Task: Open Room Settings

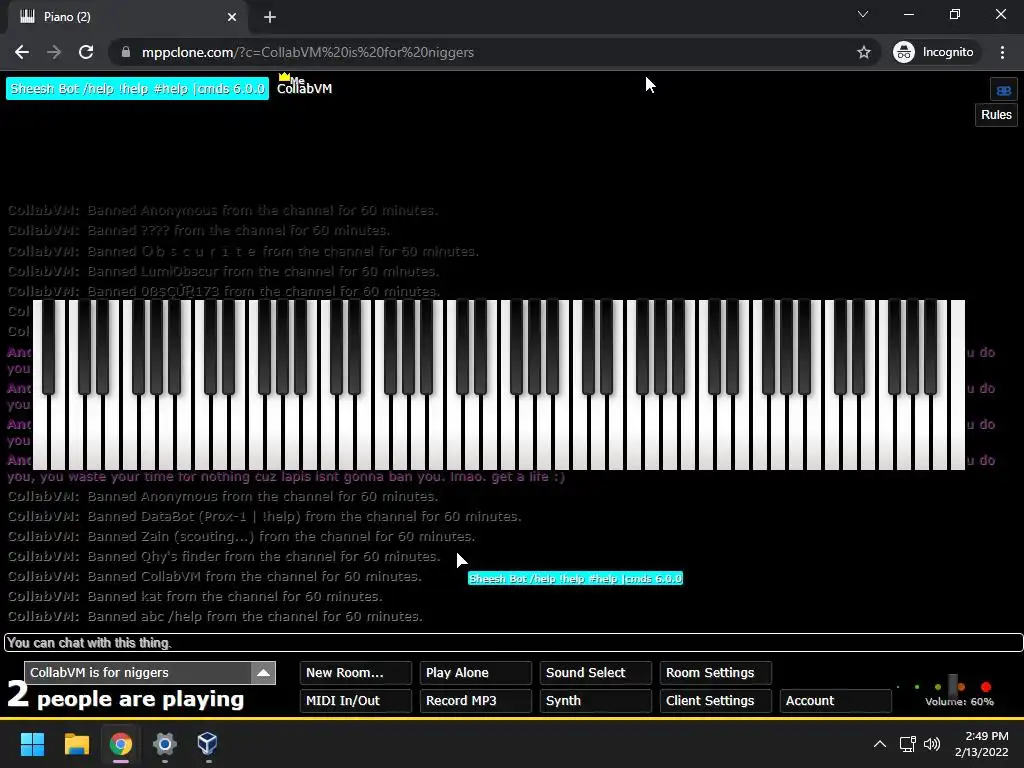Action: point(716,673)
